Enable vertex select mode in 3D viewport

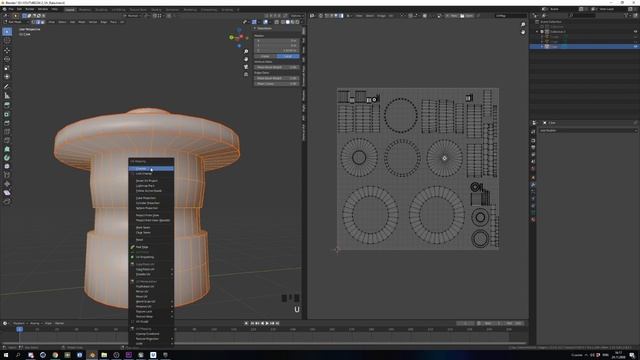tap(34, 22)
